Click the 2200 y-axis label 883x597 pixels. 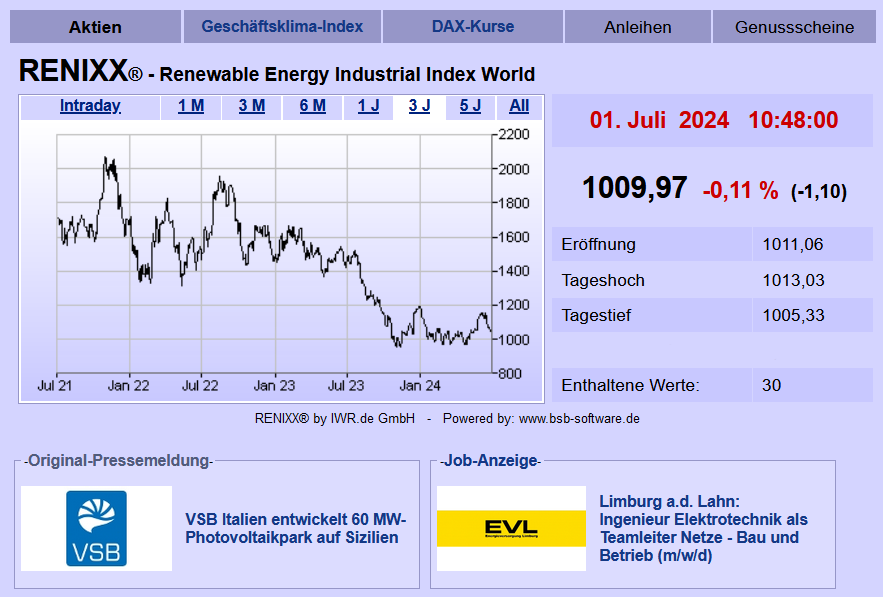coord(514,135)
